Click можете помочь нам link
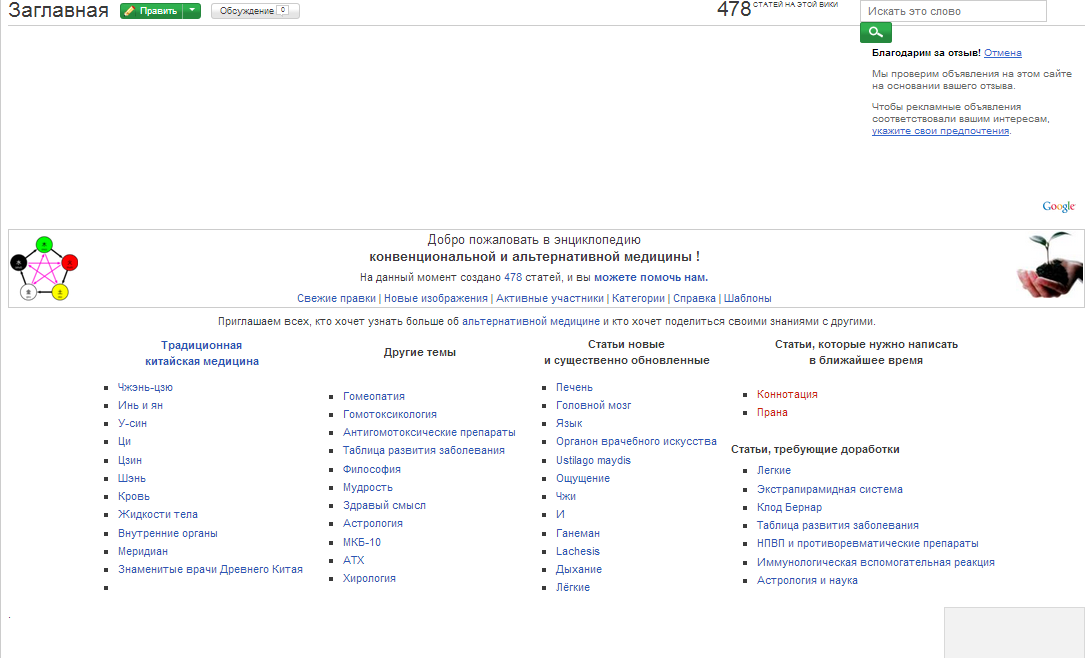The height and width of the screenshot is (658, 1092). pyautogui.click(x=650, y=277)
